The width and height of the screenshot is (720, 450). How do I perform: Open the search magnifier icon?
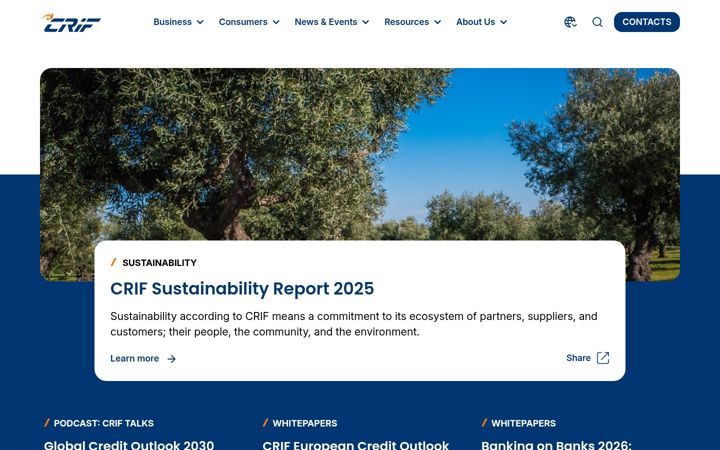tap(597, 22)
